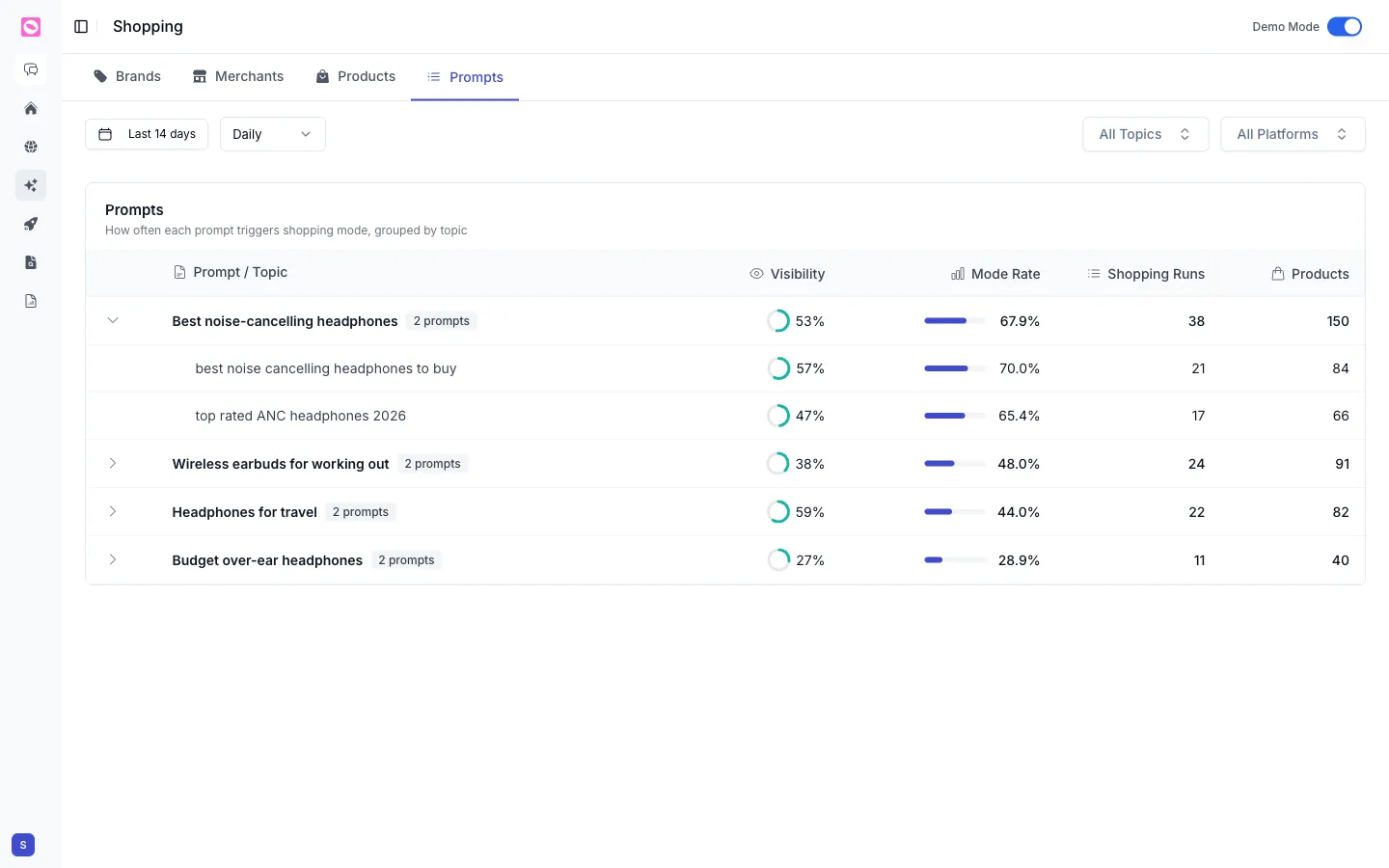Click the 44.0% mode rate bar
Screen dimensions: 1389x868
point(955,512)
